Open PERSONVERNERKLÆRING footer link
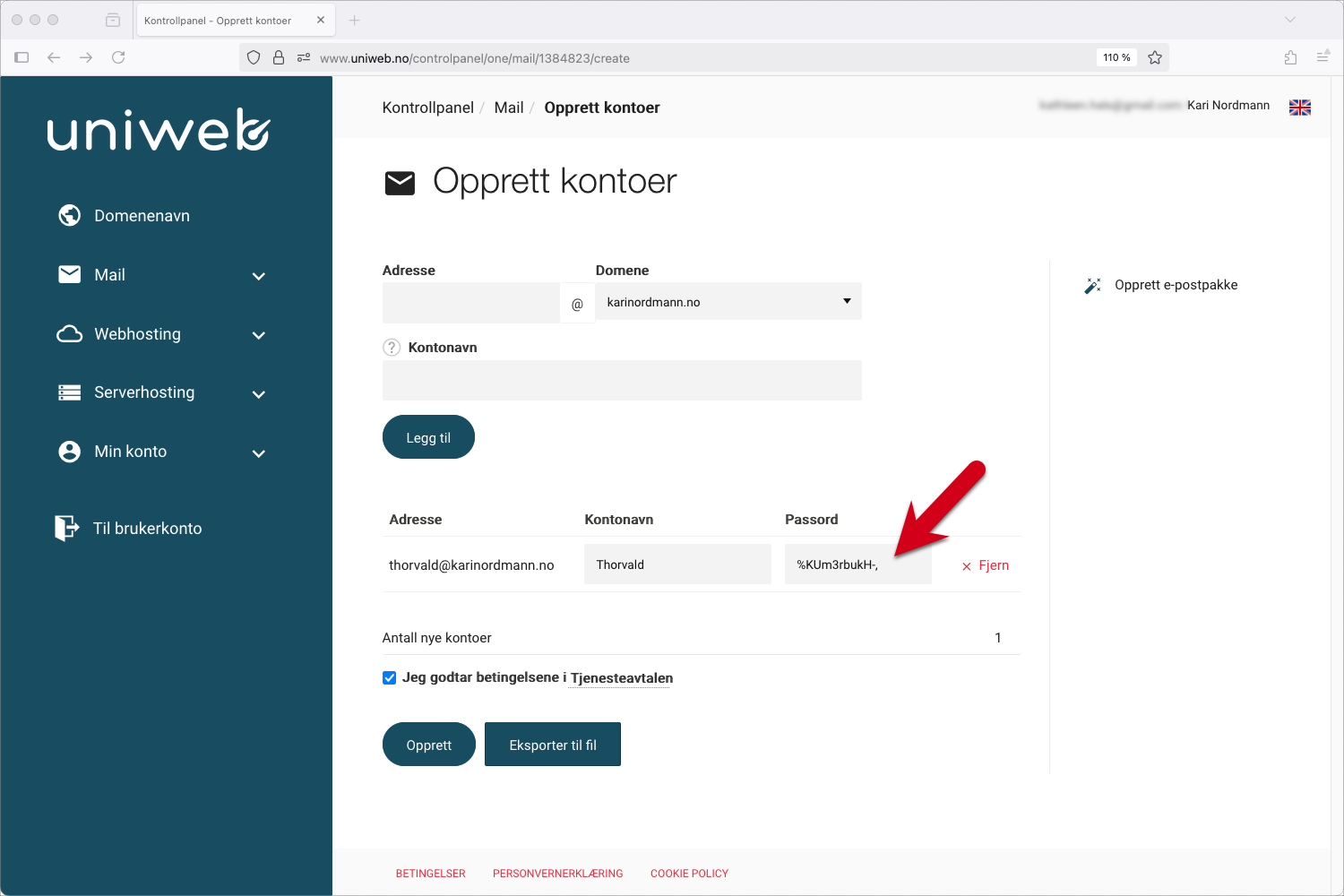Screen dimensions: 1344x896 pos(558,874)
